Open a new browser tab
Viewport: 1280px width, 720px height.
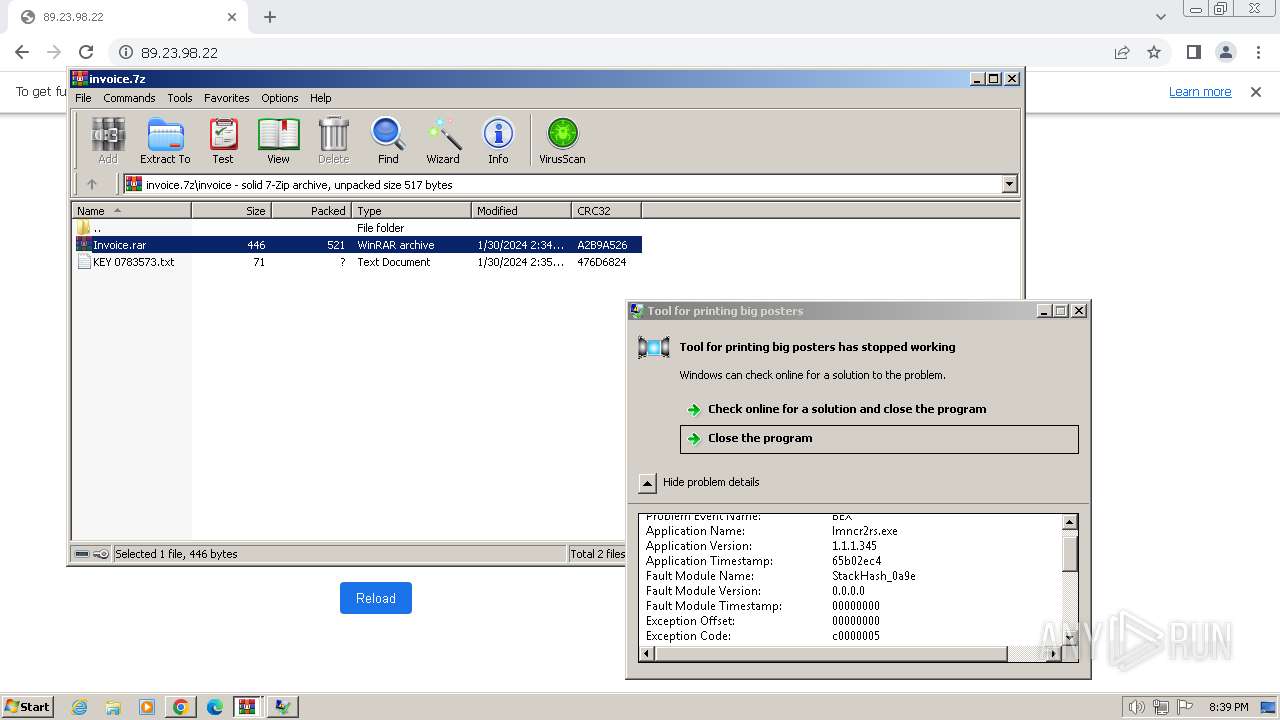[x=270, y=17]
